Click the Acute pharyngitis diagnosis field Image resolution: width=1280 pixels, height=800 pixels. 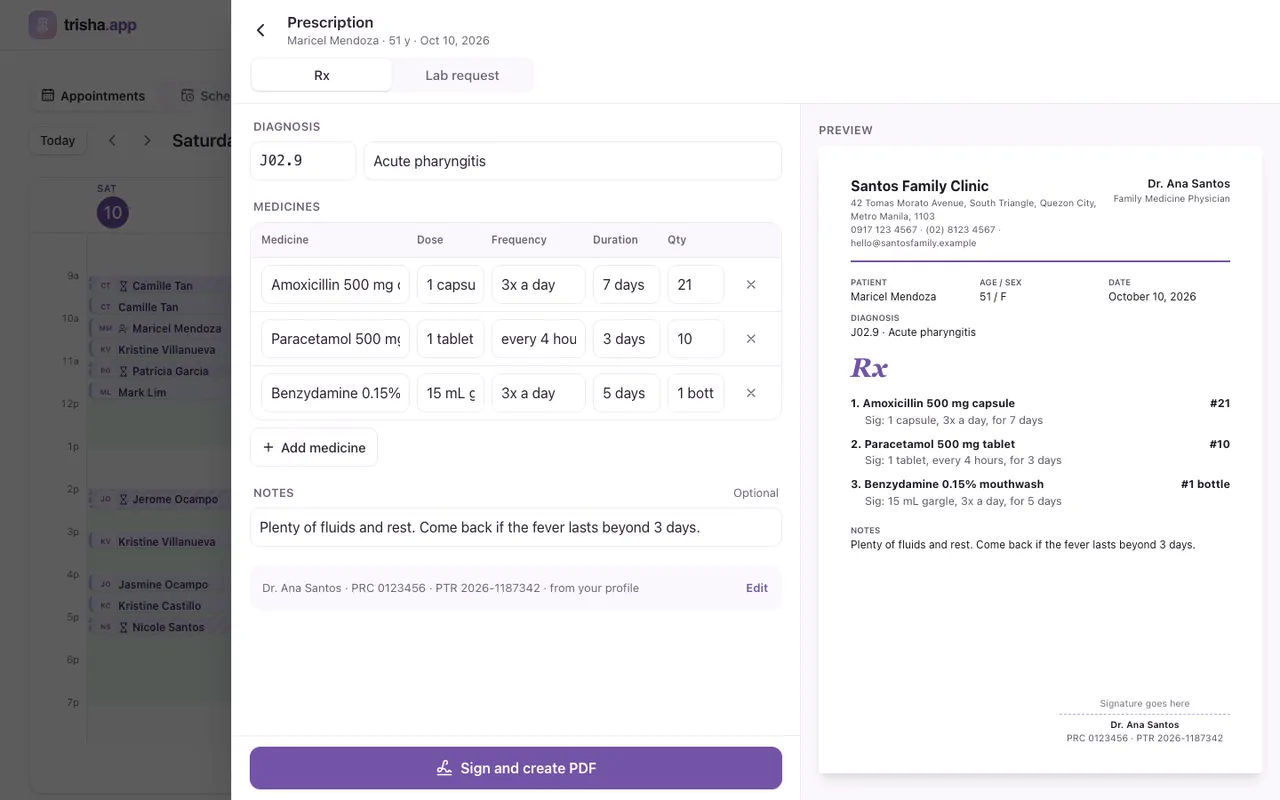[573, 161]
